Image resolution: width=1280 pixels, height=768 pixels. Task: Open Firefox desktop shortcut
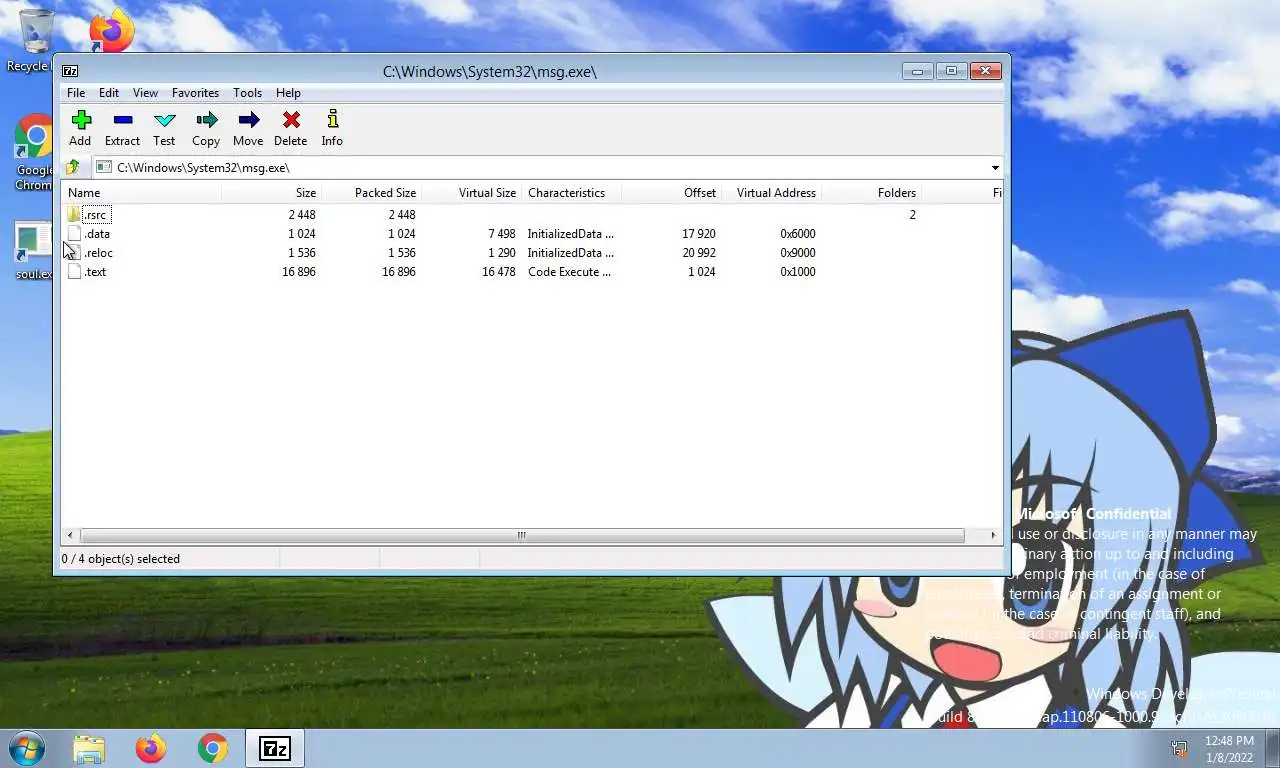point(111,30)
